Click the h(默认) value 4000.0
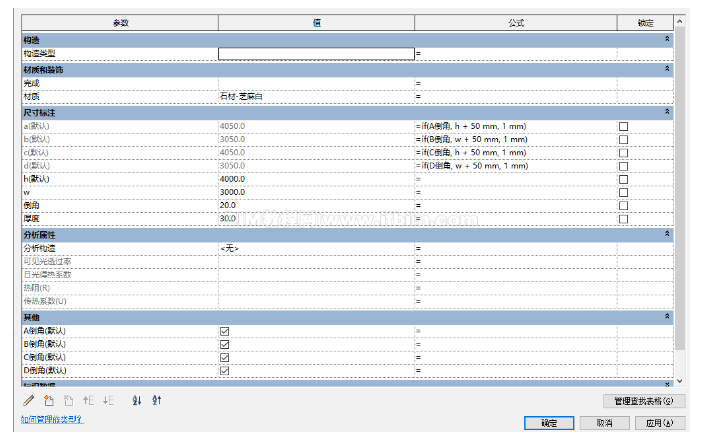Screen dimensions: 703x441 [x=232, y=179]
